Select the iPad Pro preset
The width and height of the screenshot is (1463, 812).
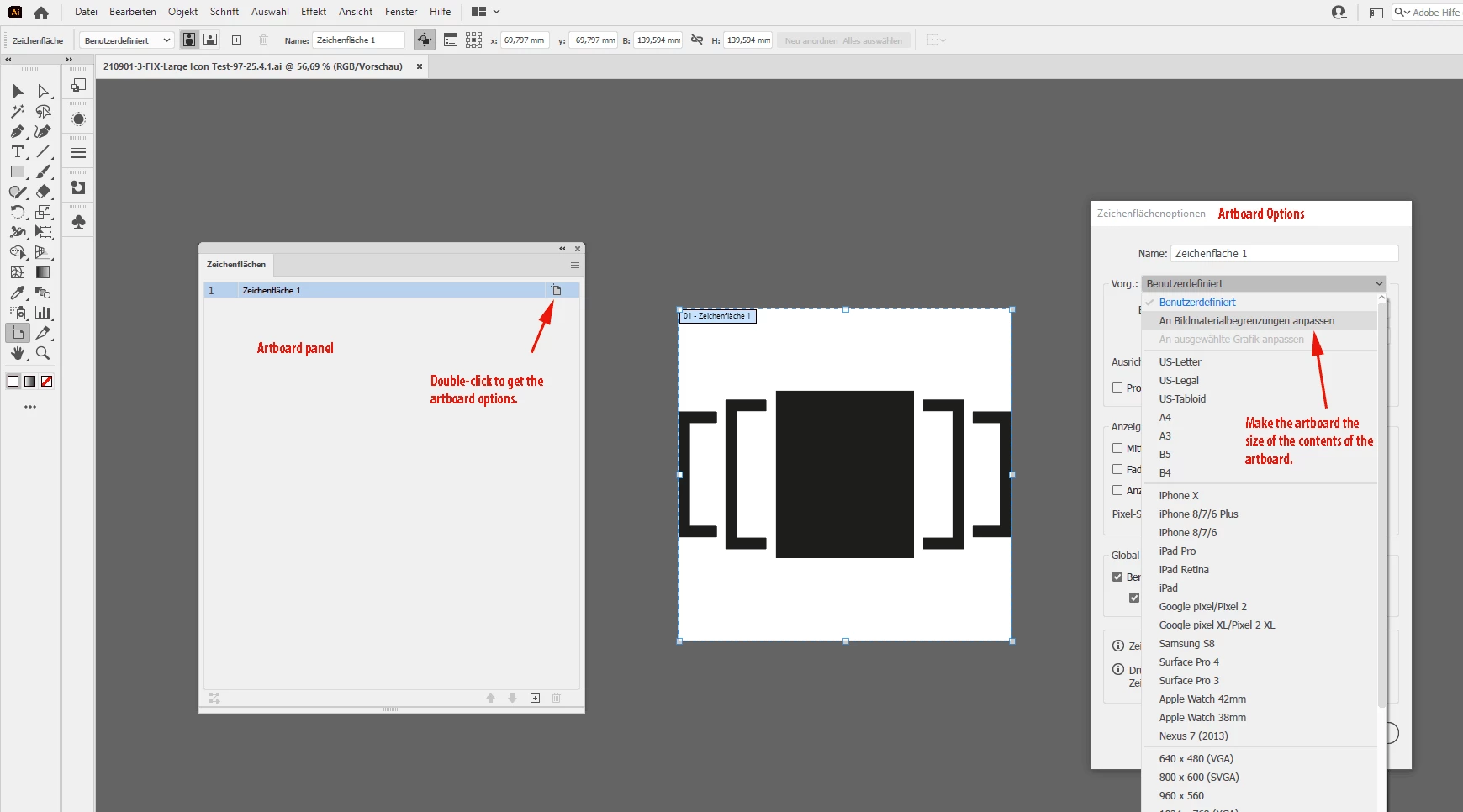pos(1177,551)
